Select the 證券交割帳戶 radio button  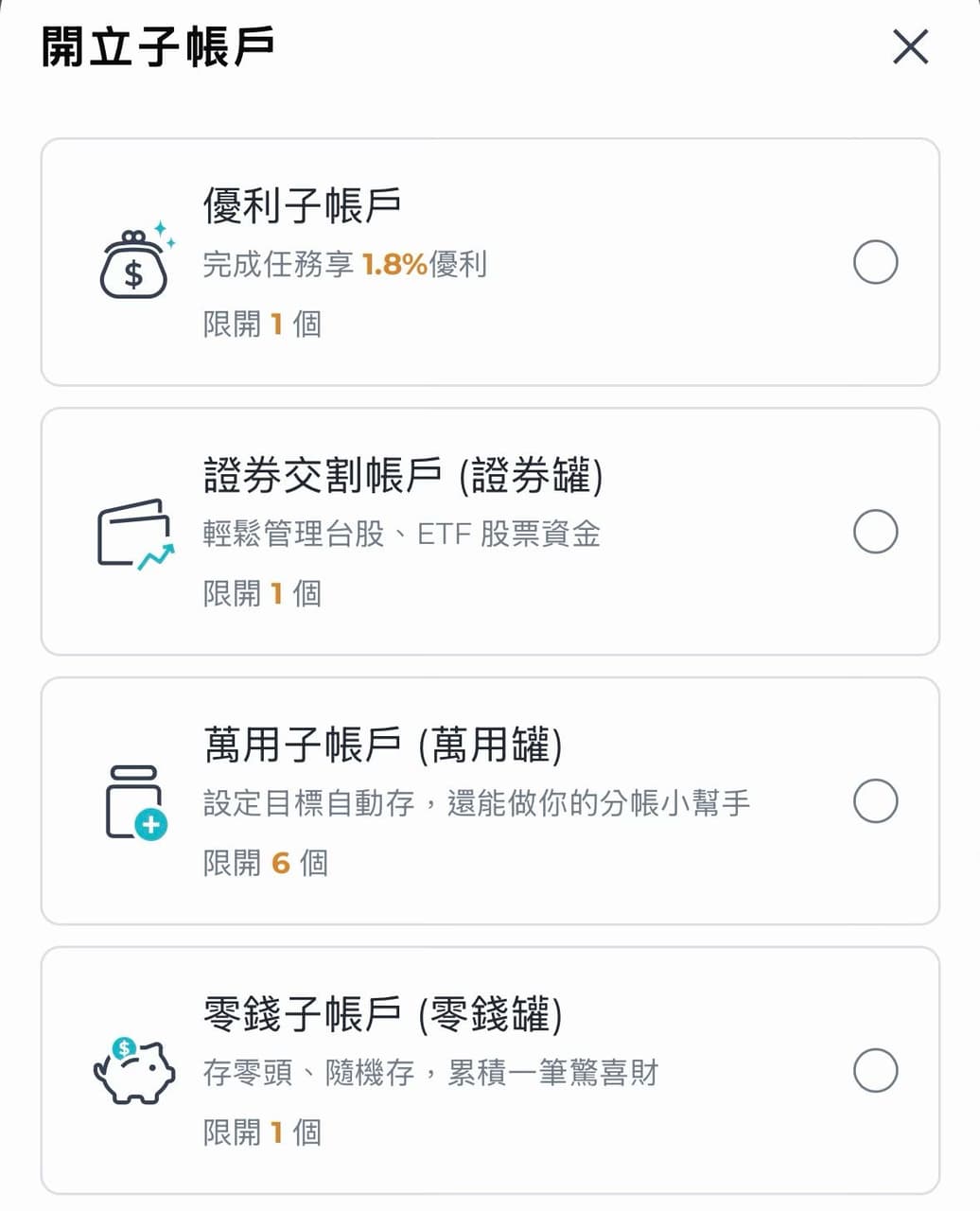pyautogui.click(x=875, y=532)
